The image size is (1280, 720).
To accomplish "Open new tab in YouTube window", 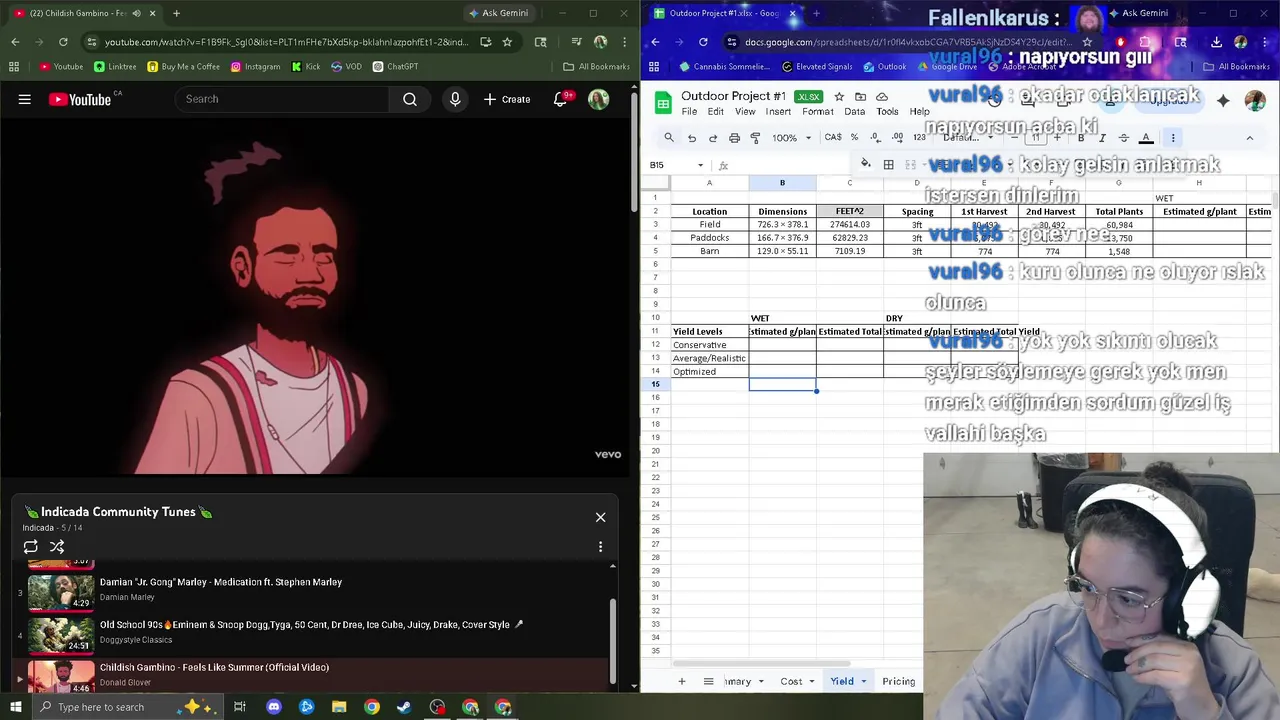I will (x=176, y=13).
